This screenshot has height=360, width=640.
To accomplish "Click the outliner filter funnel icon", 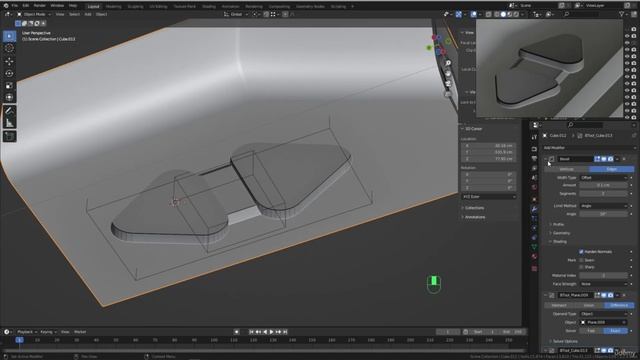I will pos(622,14).
